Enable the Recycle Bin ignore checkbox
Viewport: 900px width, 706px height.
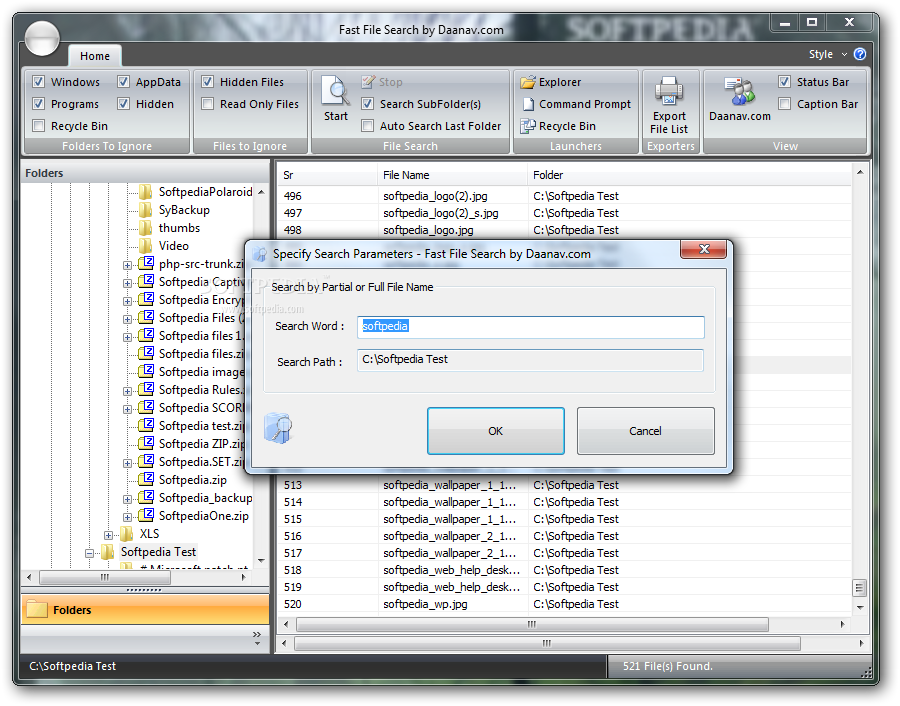tap(38, 126)
